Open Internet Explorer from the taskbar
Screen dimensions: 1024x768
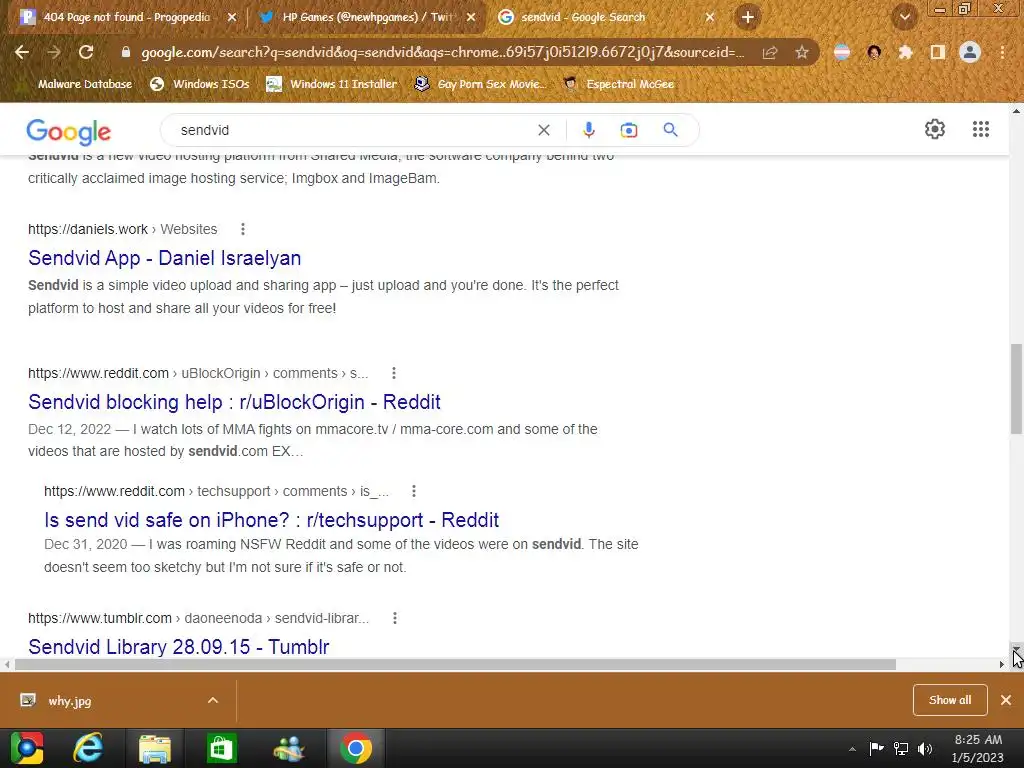coord(88,748)
